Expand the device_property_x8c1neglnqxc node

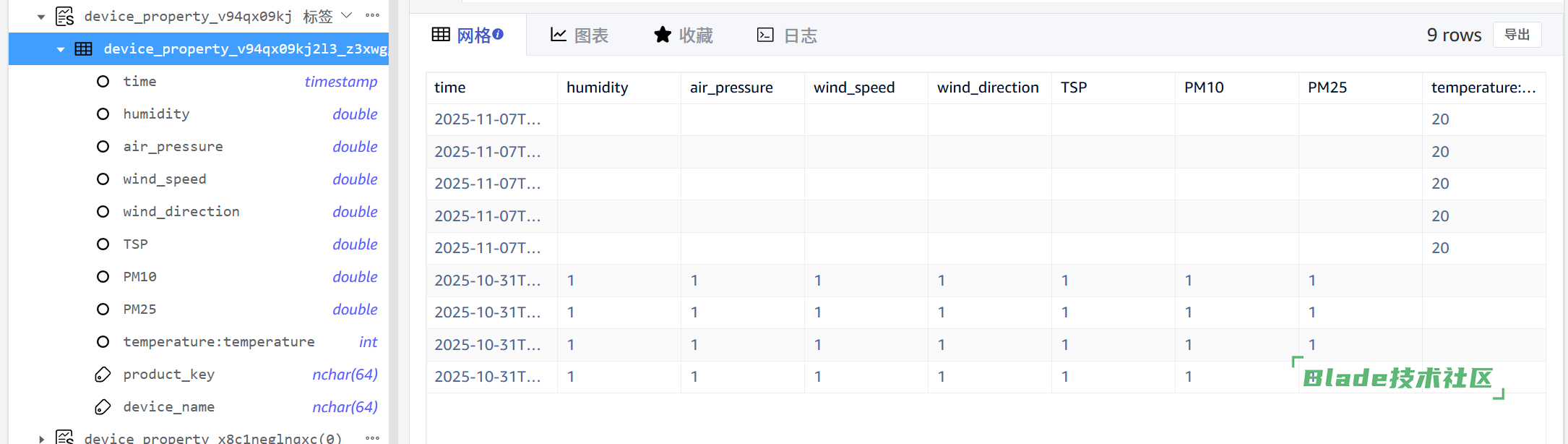point(41,438)
